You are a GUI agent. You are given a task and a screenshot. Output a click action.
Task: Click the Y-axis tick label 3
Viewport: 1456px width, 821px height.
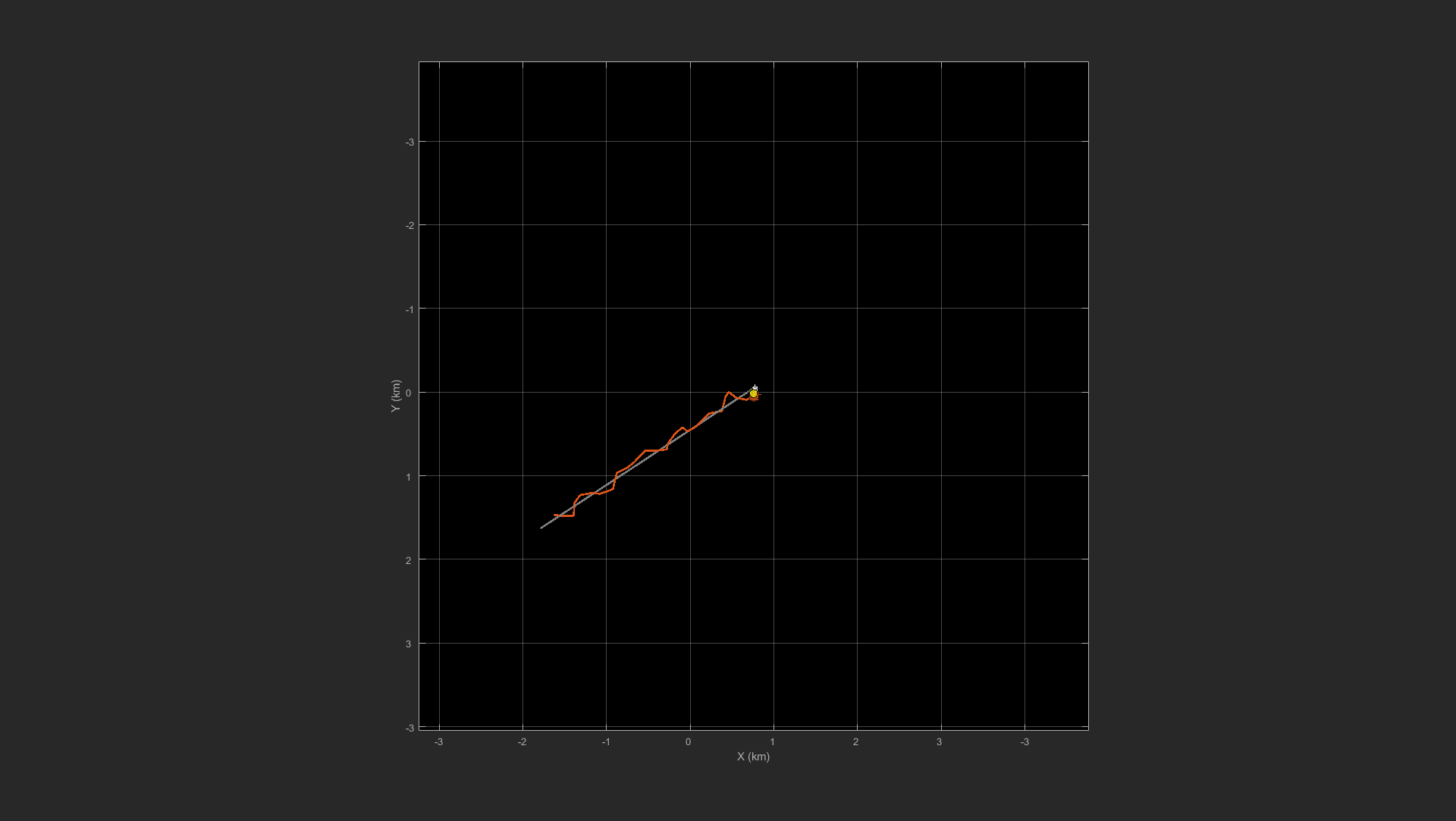[x=409, y=644]
